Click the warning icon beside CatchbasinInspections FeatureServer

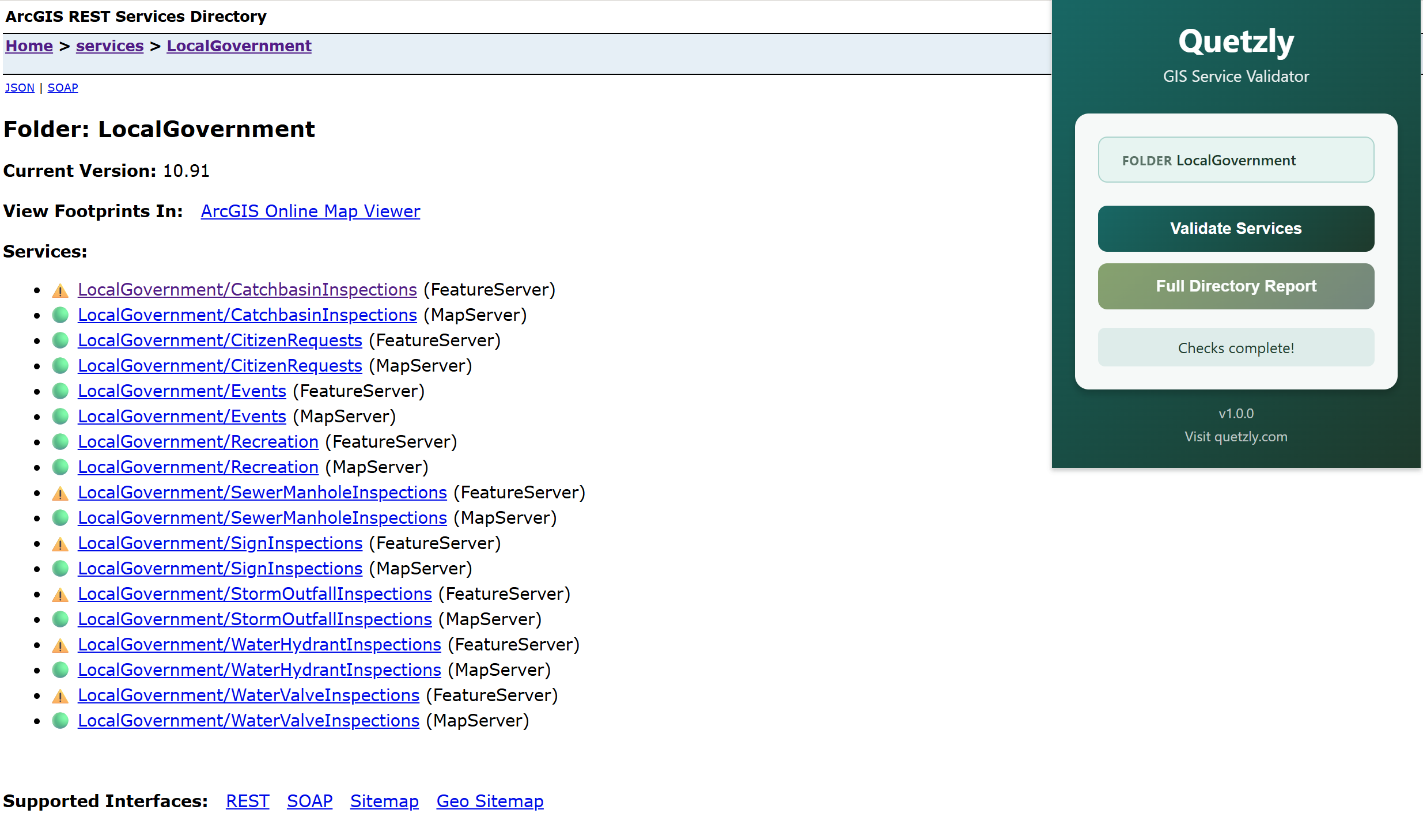[60, 290]
